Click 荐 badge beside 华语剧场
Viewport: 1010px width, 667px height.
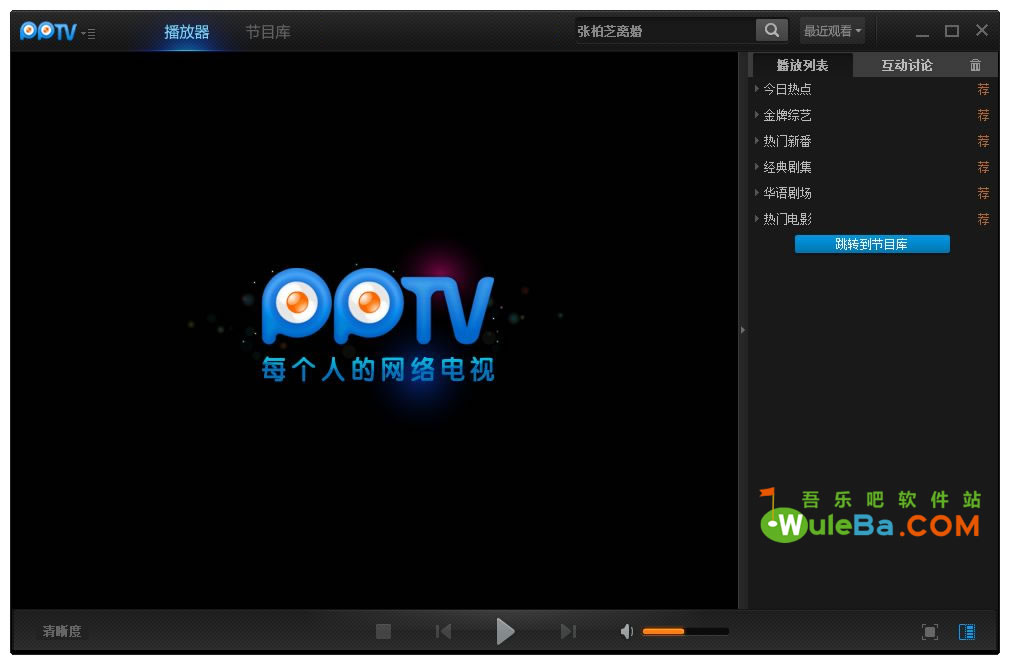click(x=983, y=193)
